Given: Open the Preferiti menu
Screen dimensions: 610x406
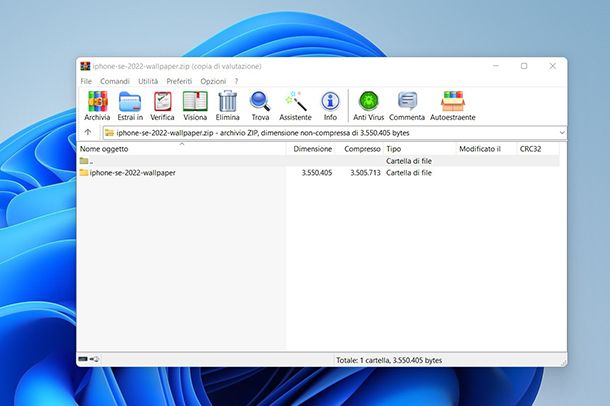Looking at the screenshot, I should [179, 81].
